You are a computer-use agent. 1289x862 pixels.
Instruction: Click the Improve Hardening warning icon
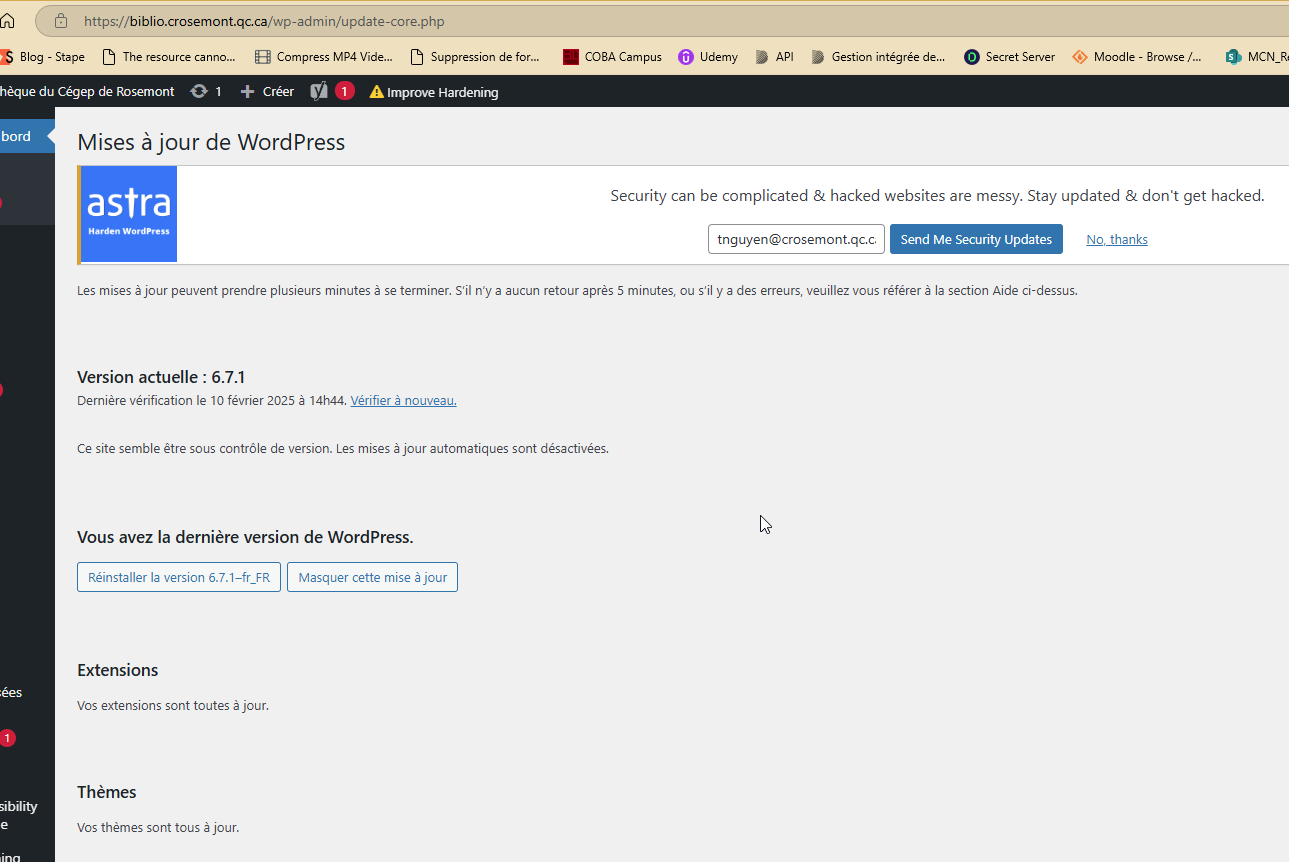(x=376, y=92)
